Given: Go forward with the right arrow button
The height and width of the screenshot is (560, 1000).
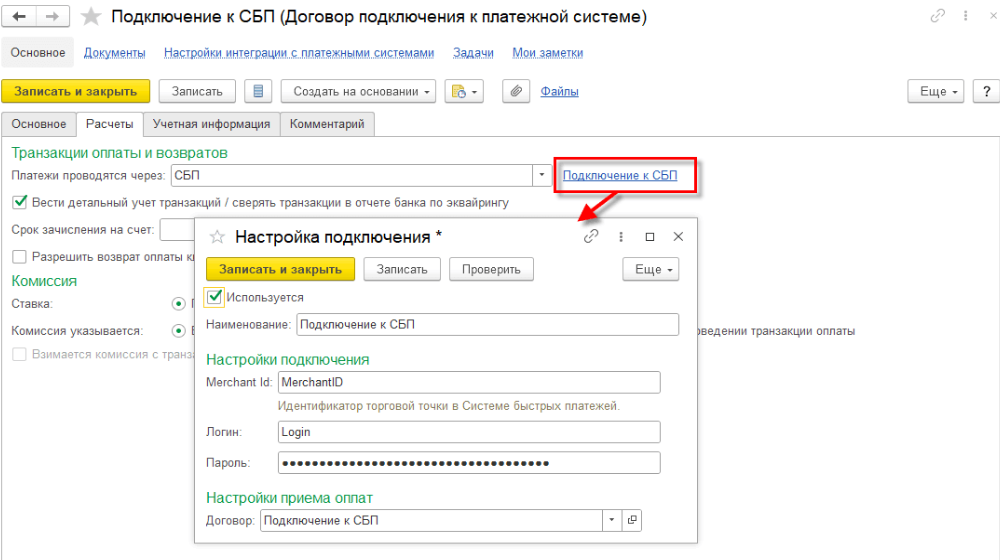Looking at the screenshot, I should tap(52, 17).
